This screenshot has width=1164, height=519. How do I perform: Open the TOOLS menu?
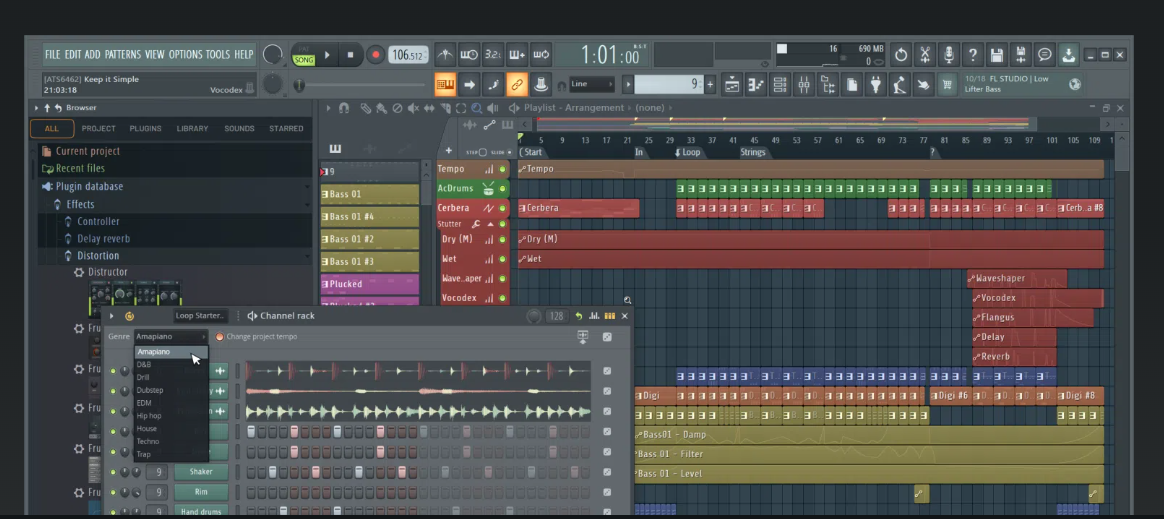pos(218,54)
